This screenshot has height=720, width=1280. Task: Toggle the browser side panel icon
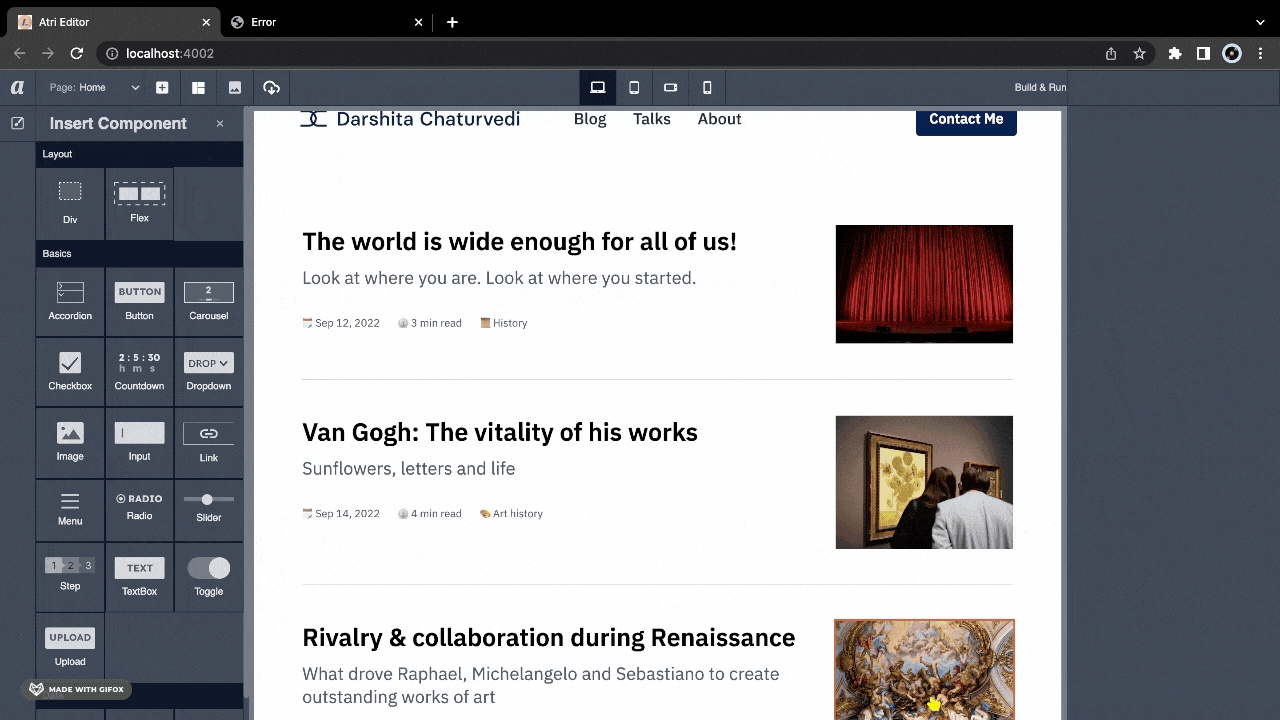(x=1203, y=54)
